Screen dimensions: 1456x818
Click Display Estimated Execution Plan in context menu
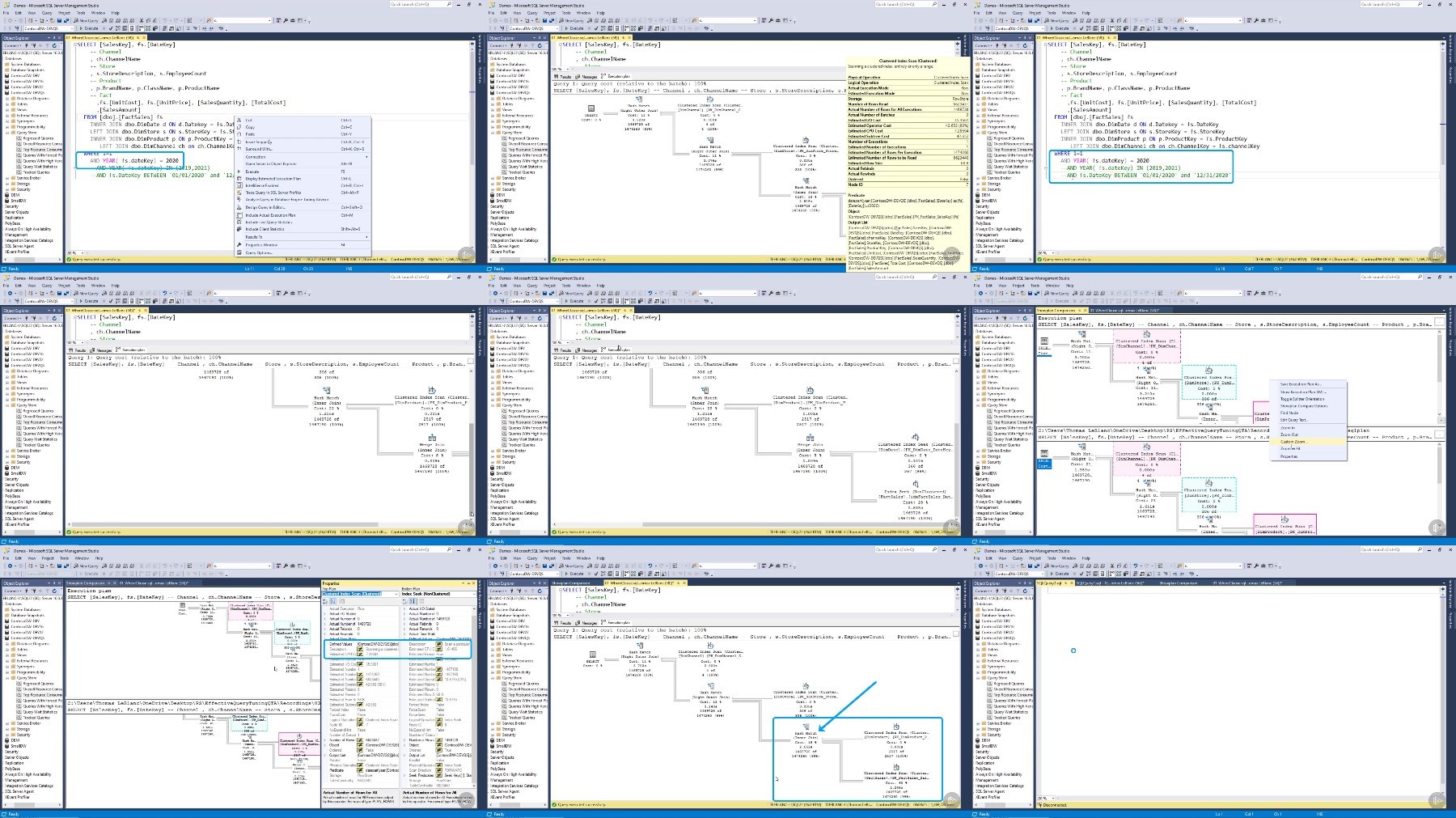coord(273,179)
